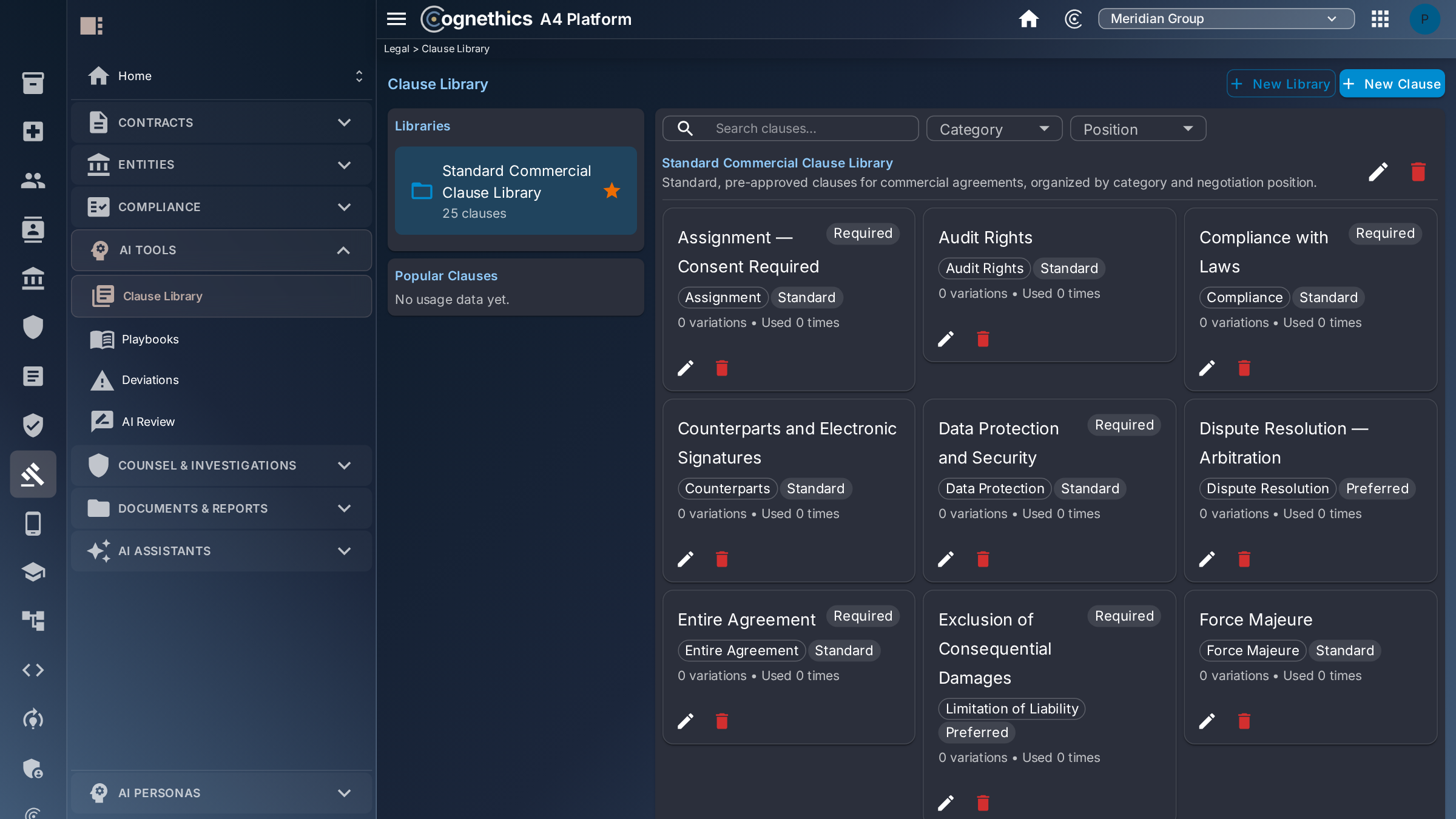
Task: Create a New Clause
Action: point(1392,84)
